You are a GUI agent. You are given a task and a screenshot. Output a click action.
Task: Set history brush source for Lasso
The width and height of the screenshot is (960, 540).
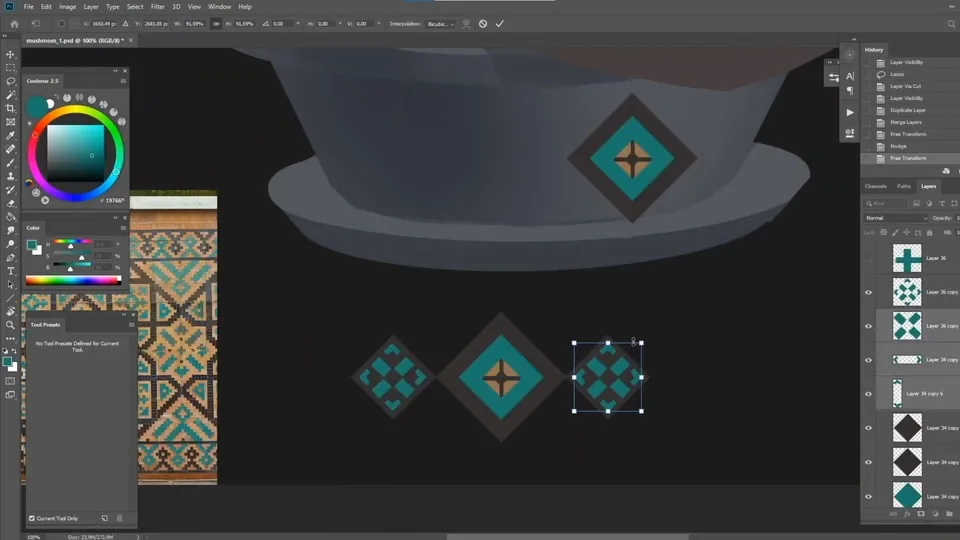click(866, 75)
